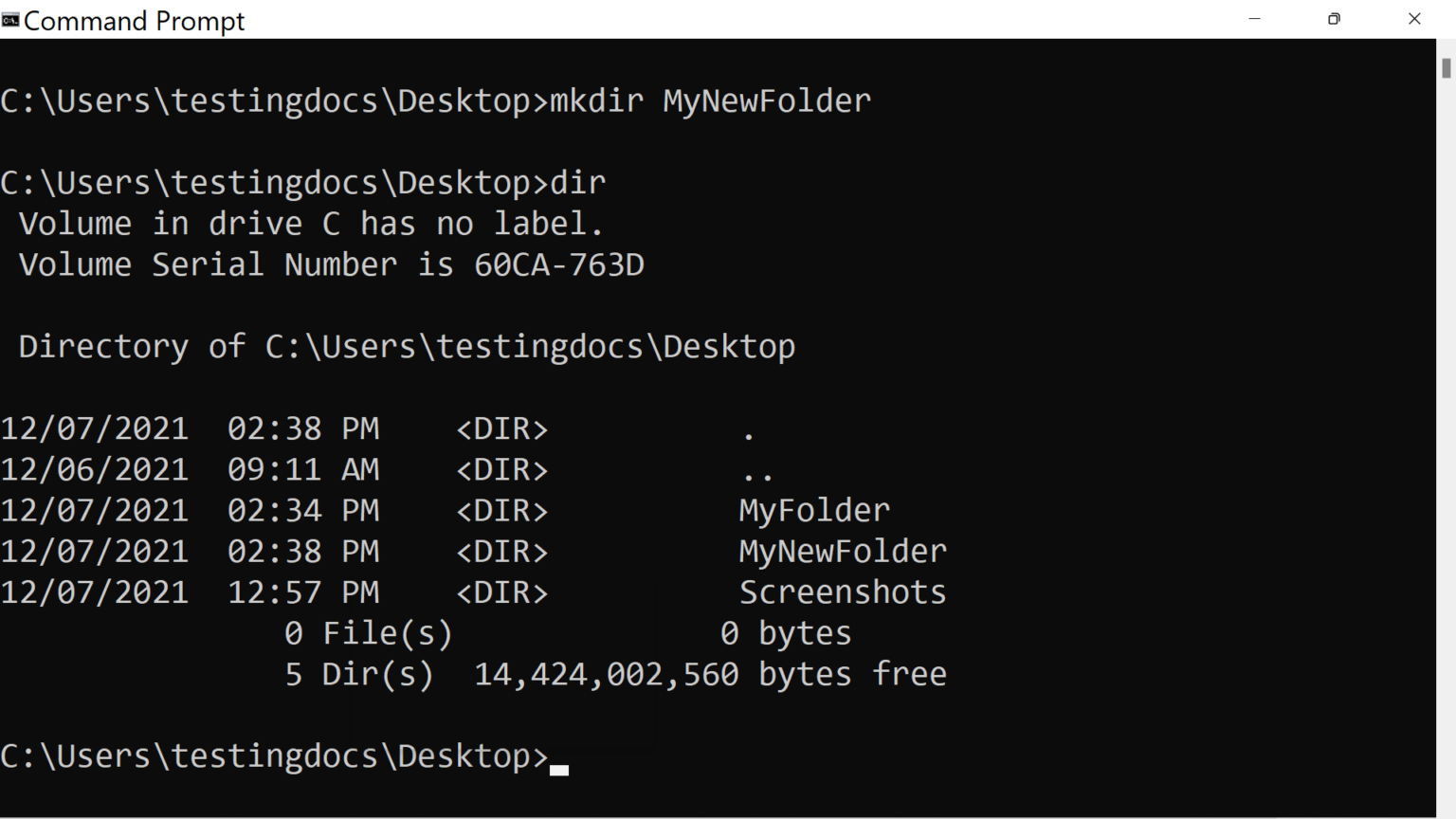Screen dimensions: 1456x819
Task: Click the blinking cursor at the prompt
Action: (559, 770)
